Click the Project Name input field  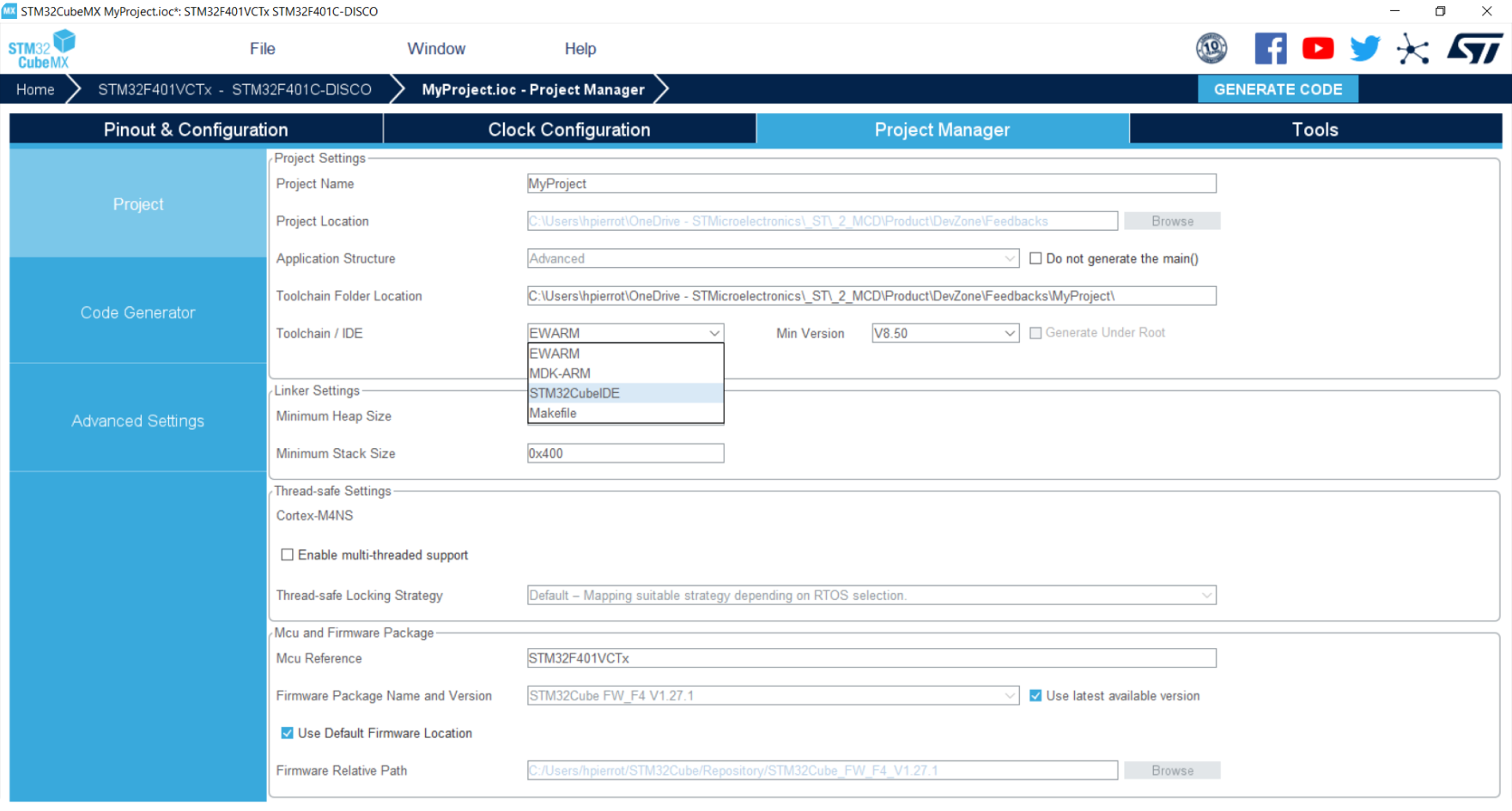pos(871,184)
